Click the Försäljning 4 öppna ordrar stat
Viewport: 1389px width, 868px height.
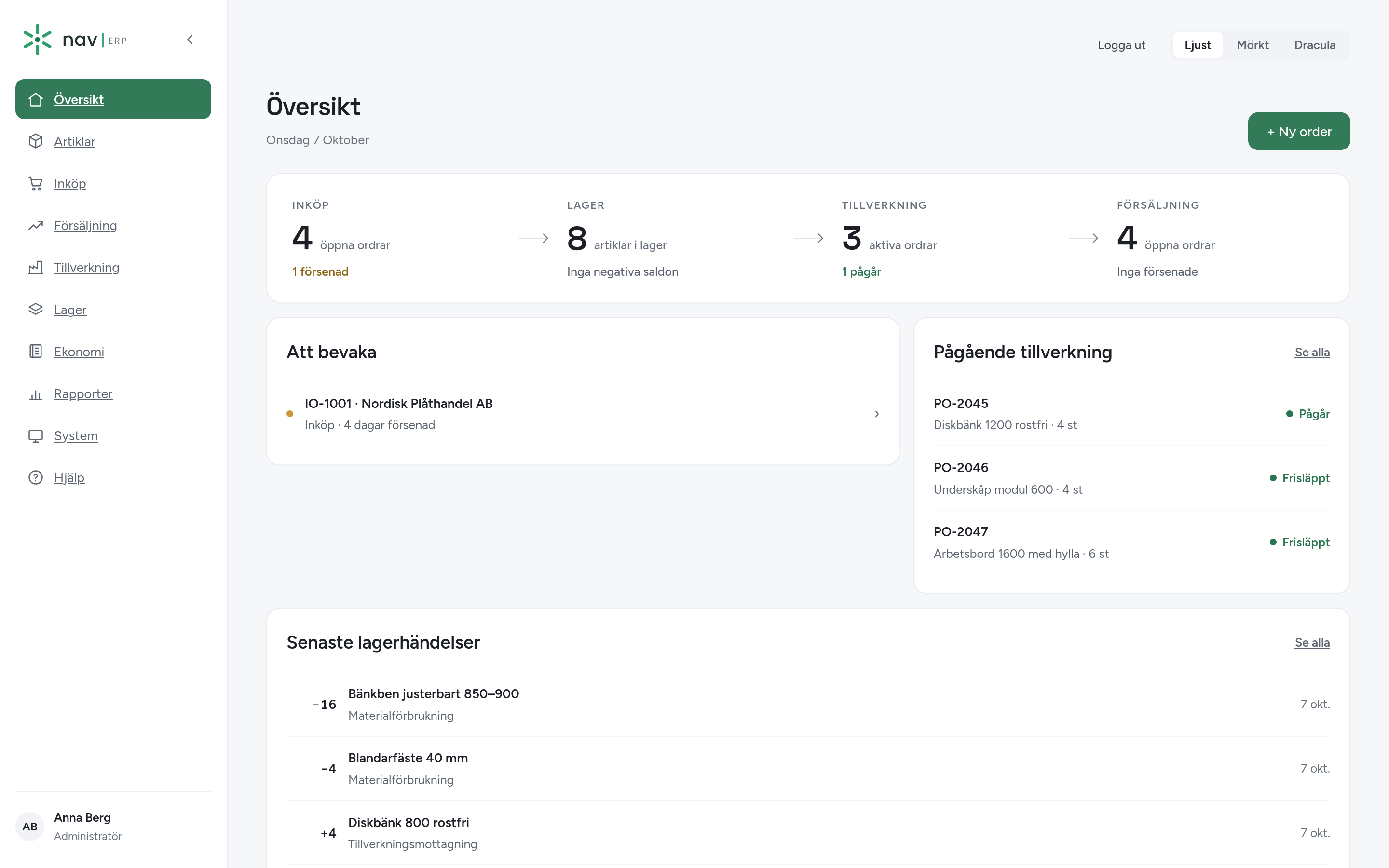point(1220,238)
